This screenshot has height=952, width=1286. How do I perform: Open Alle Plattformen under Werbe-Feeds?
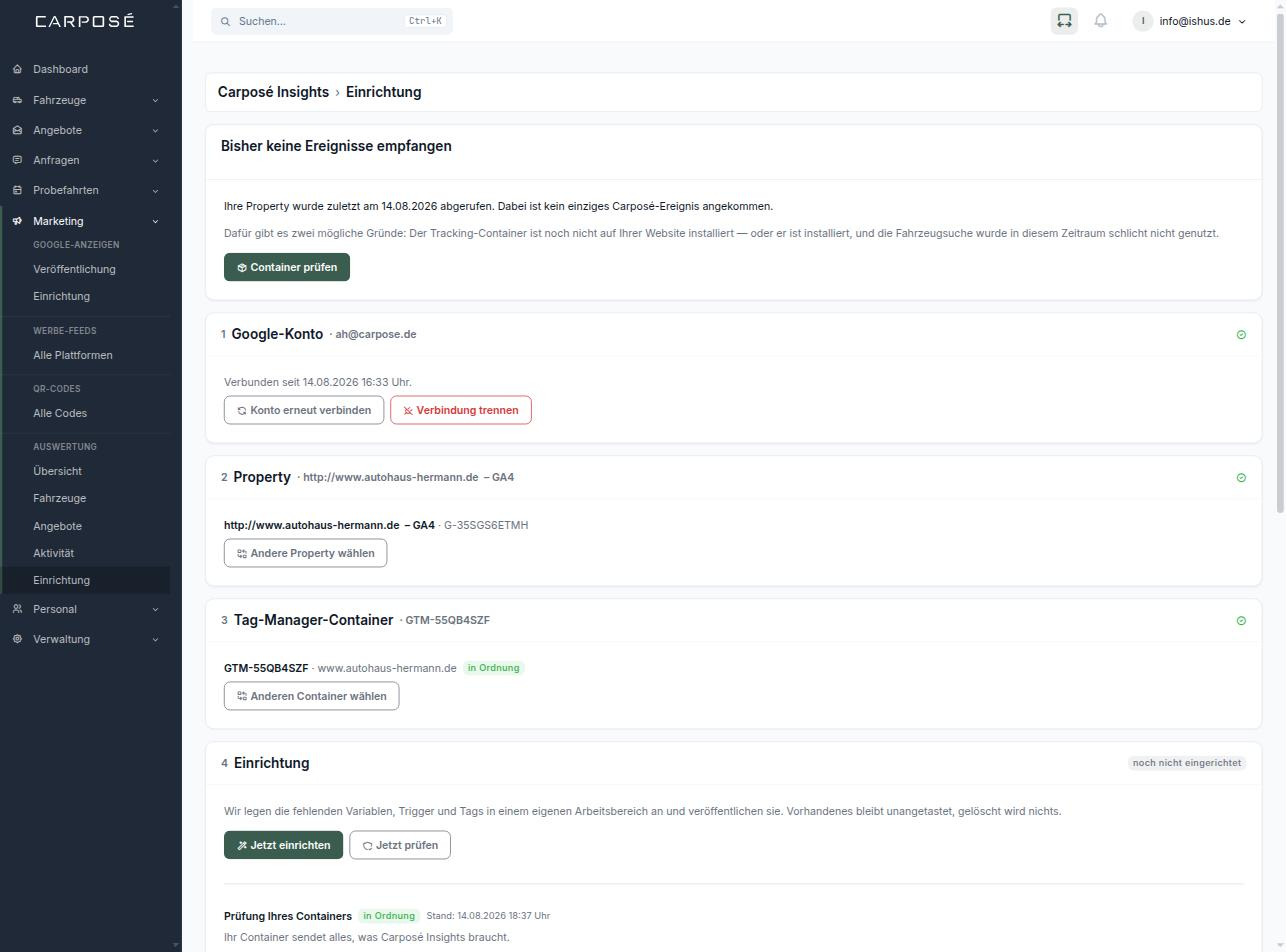tap(73, 355)
